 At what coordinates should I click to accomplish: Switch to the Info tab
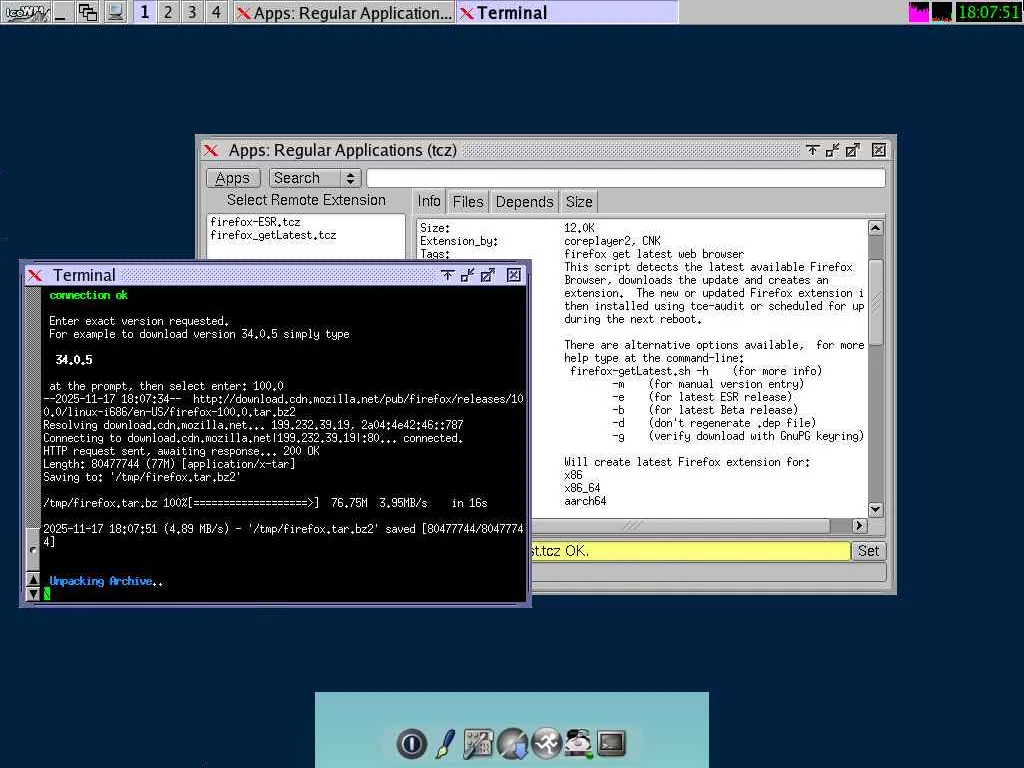pyautogui.click(x=429, y=201)
